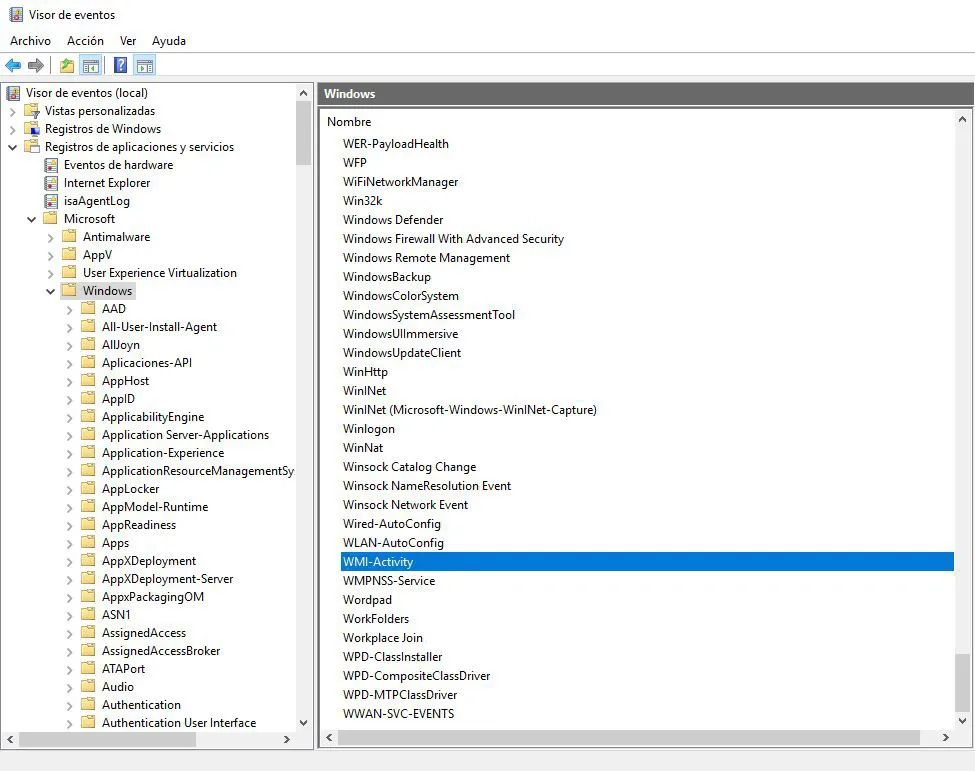Expand the AppID folder chevron
The width and height of the screenshot is (975, 771).
pos(69,400)
